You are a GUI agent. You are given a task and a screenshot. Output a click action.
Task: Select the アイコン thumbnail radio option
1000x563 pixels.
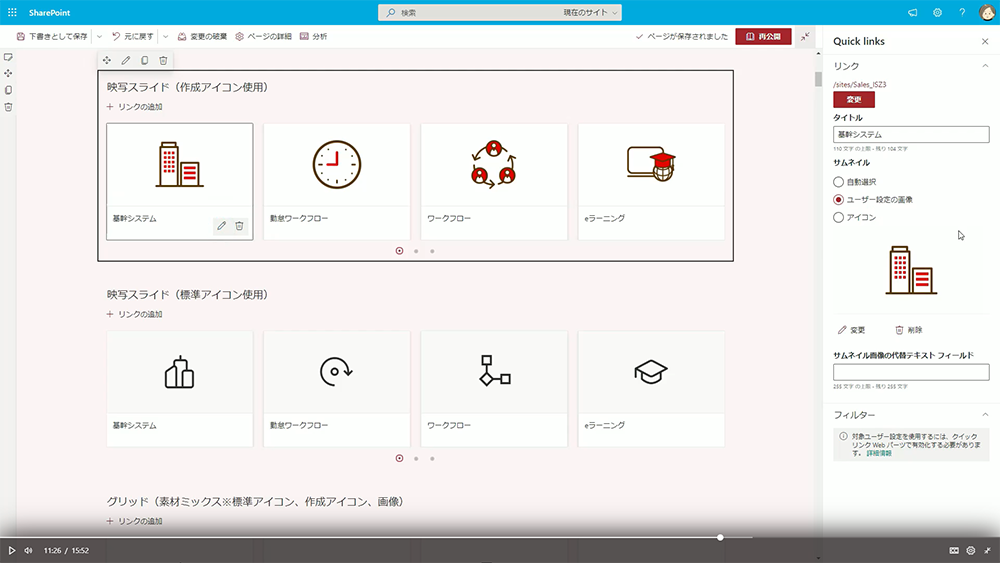(839, 217)
